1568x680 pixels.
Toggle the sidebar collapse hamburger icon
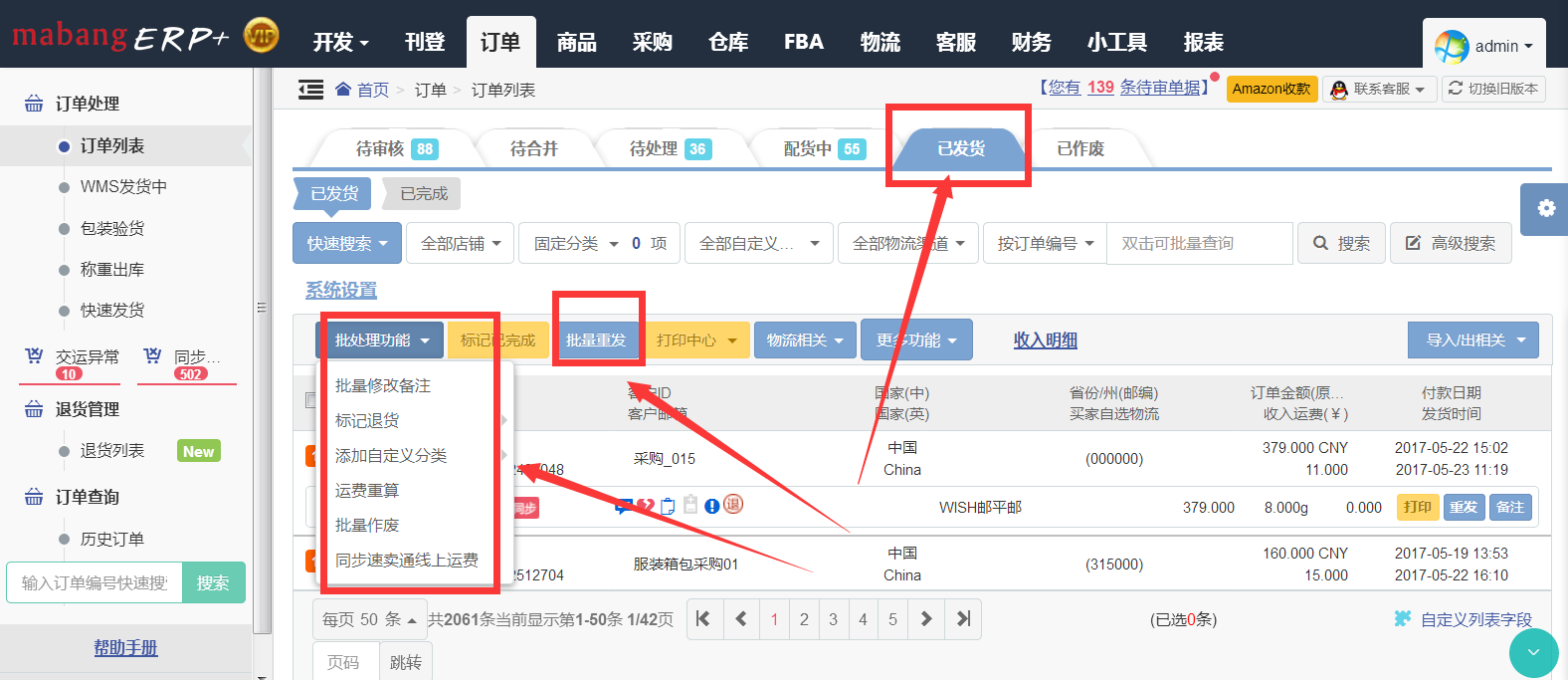tap(310, 90)
